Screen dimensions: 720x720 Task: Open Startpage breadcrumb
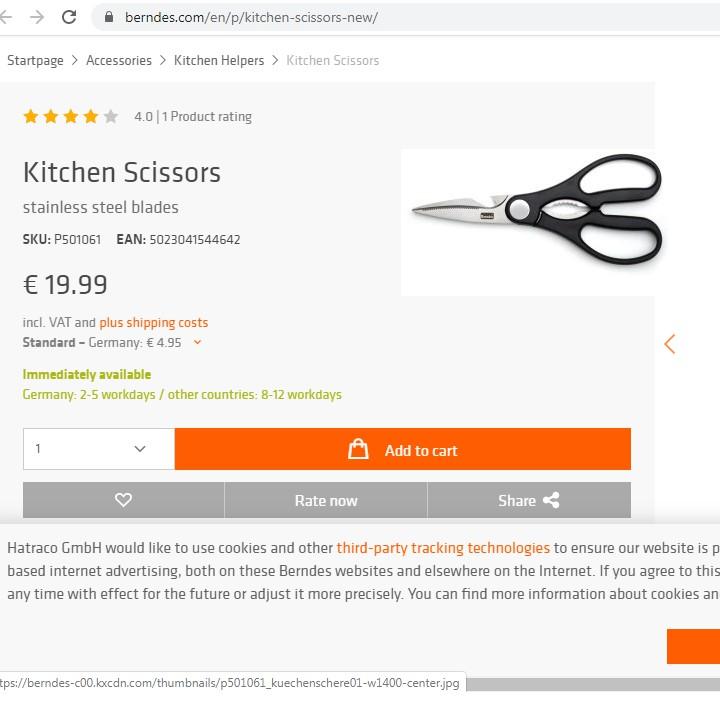pos(35,61)
